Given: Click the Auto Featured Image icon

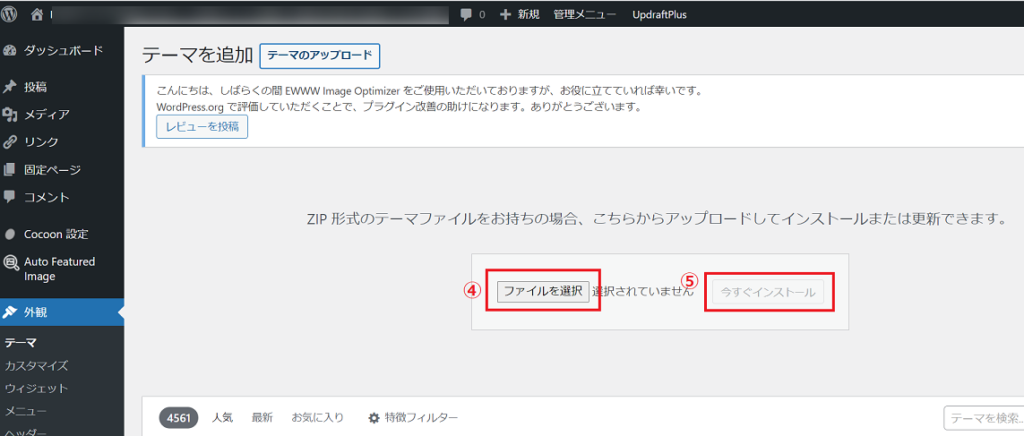Looking at the screenshot, I should pos(10,262).
